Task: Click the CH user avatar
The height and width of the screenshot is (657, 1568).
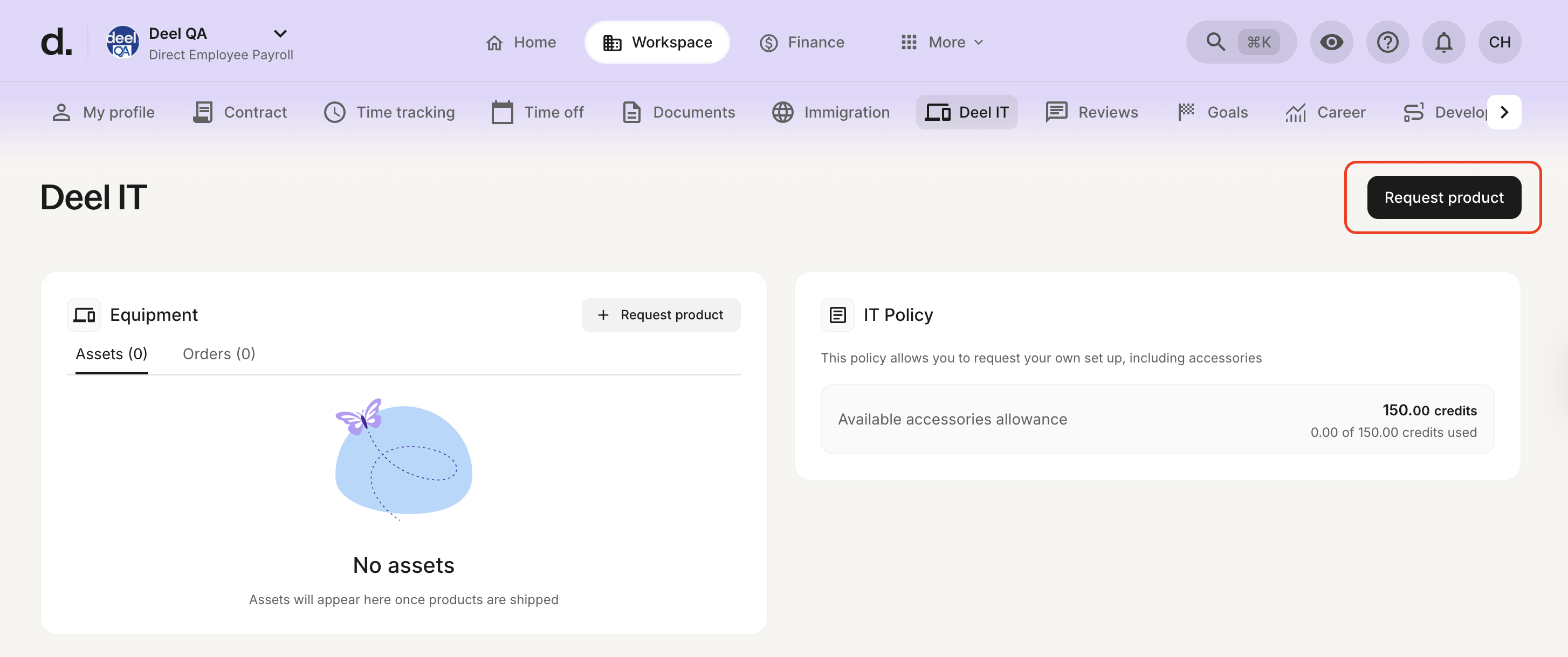Action: tap(1499, 42)
